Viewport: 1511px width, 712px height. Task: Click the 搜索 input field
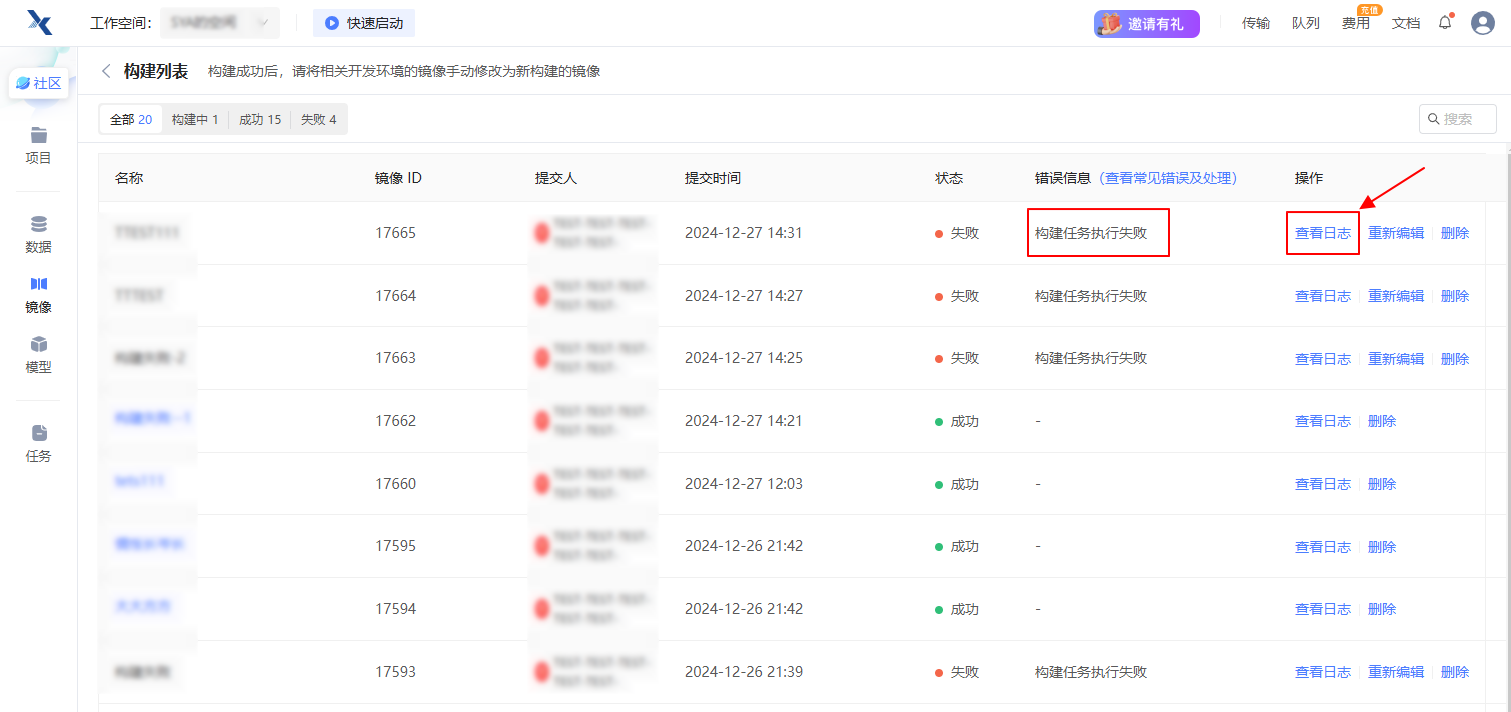coord(1466,119)
